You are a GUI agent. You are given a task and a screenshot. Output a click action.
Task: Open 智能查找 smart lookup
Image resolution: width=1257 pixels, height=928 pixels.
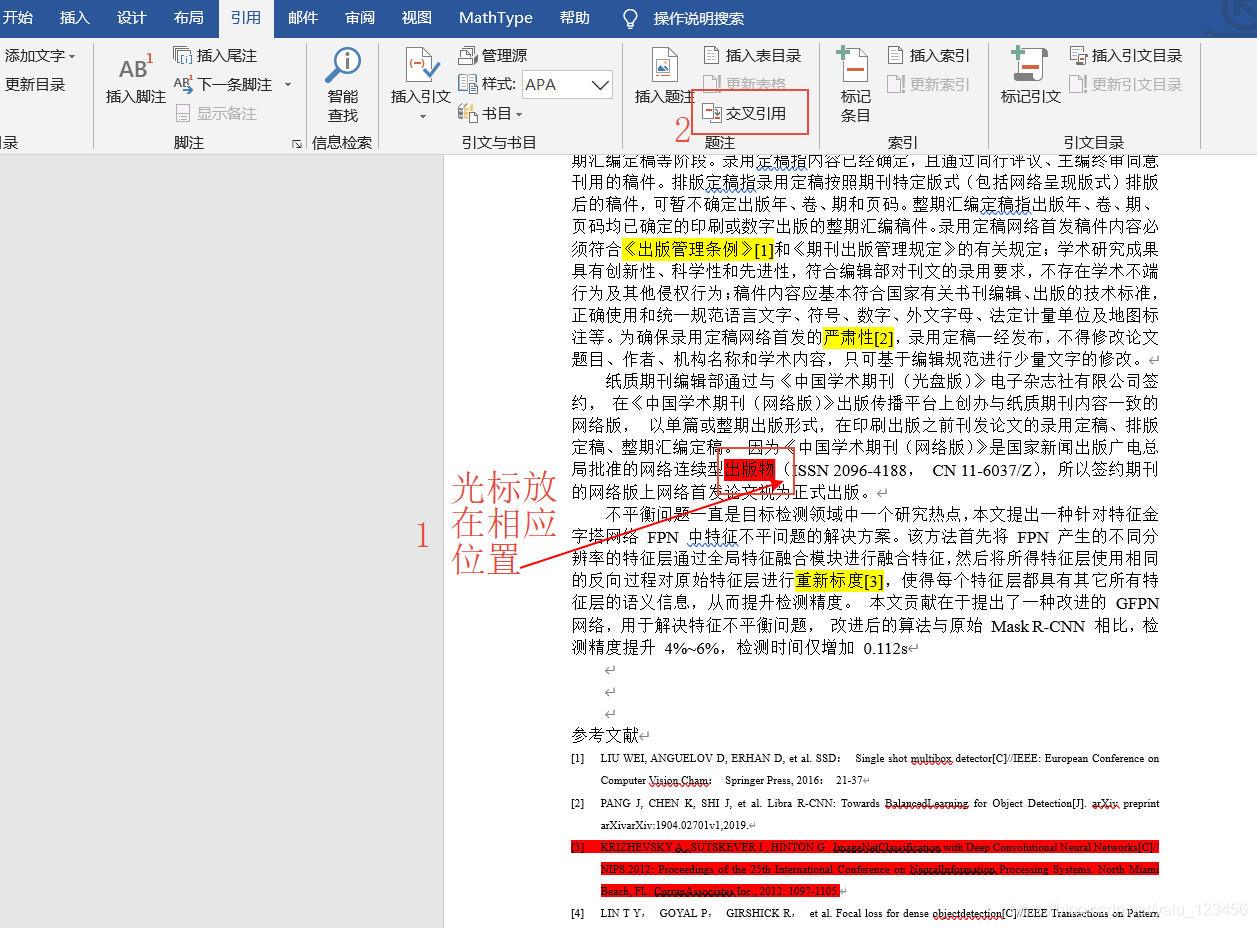[343, 86]
